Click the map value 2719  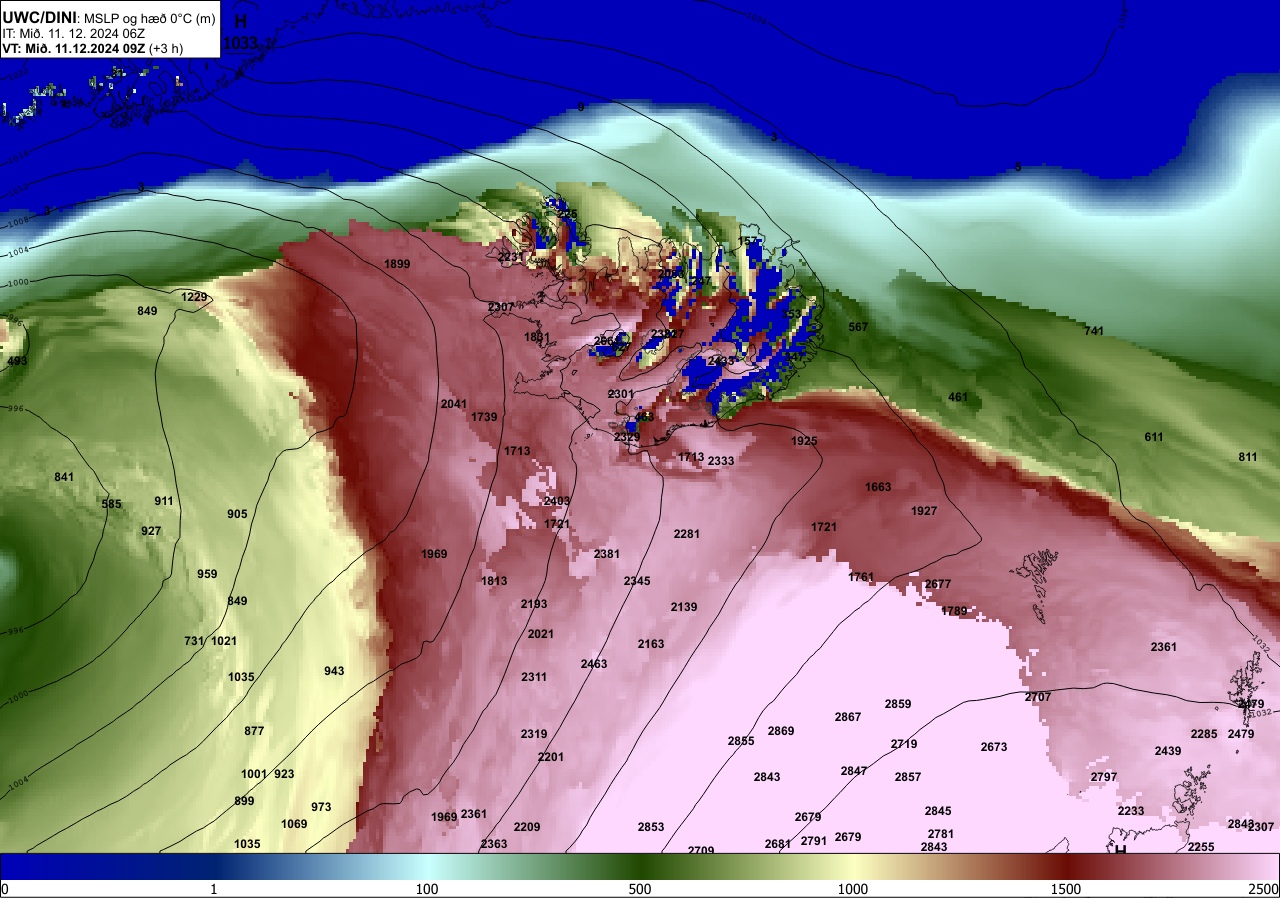[x=904, y=744]
